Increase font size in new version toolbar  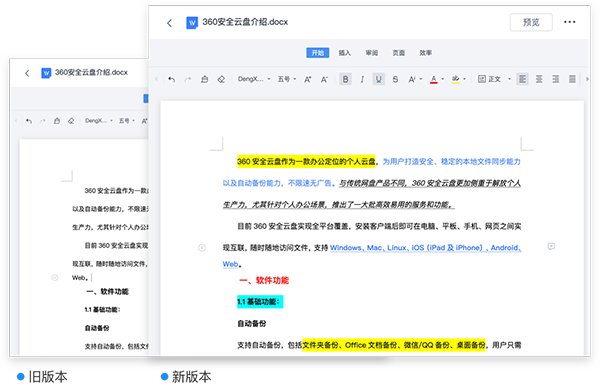(308, 79)
